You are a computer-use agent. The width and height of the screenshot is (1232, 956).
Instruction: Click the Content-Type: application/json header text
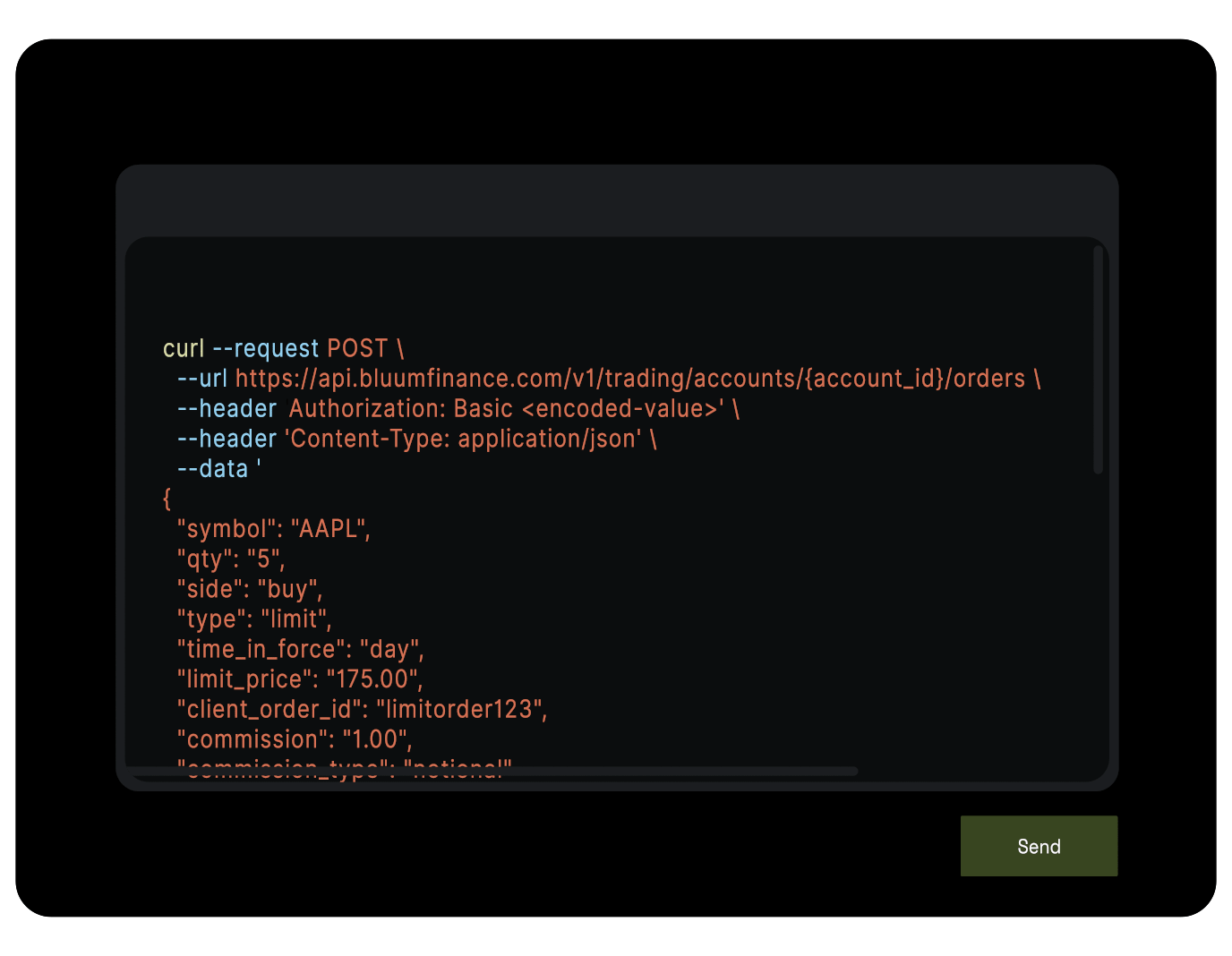463,439
